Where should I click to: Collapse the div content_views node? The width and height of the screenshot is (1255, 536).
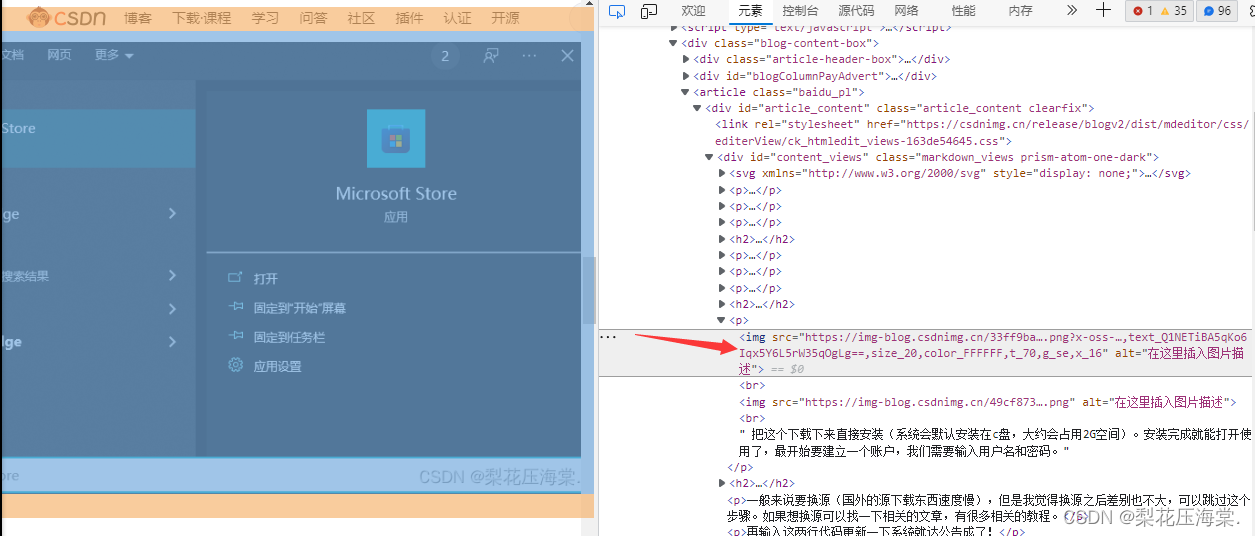point(709,157)
